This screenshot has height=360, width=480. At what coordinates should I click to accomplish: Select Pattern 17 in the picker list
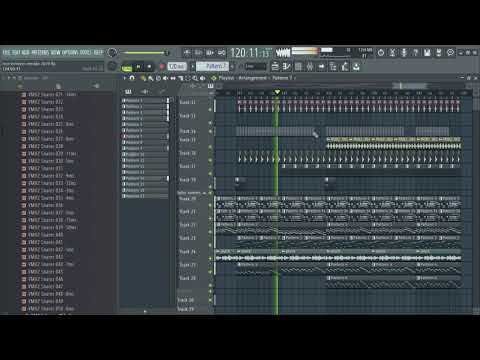click(x=145, y=196)
